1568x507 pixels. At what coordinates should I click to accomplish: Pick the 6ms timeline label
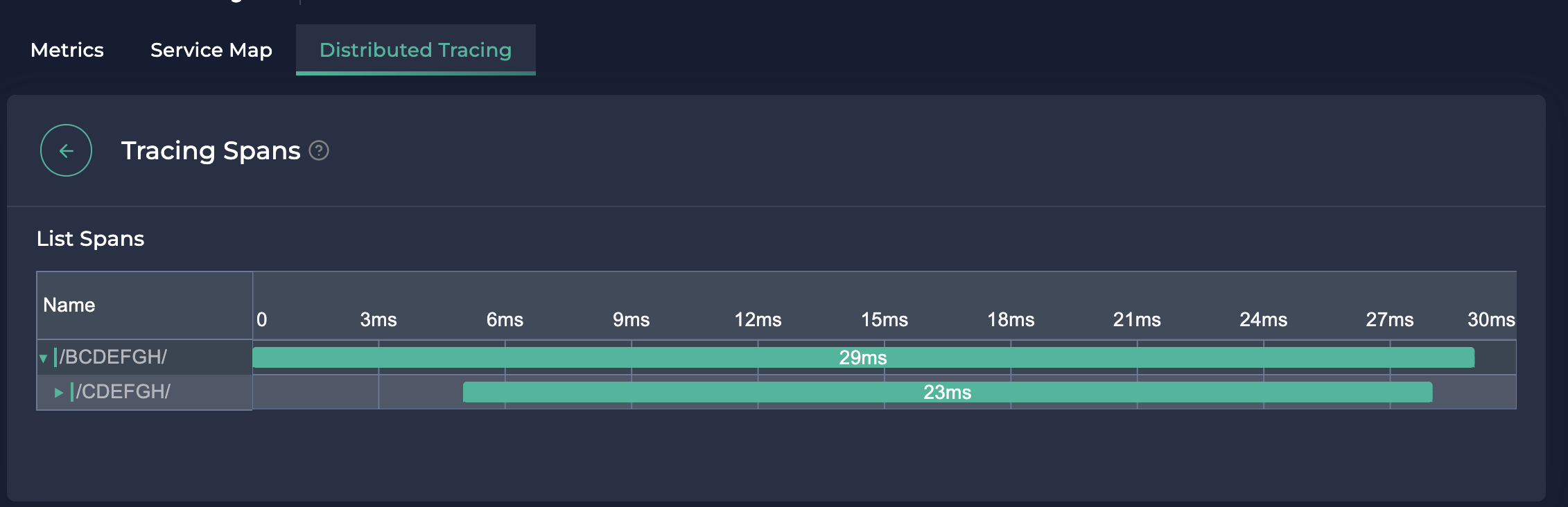tap(505, 319)
